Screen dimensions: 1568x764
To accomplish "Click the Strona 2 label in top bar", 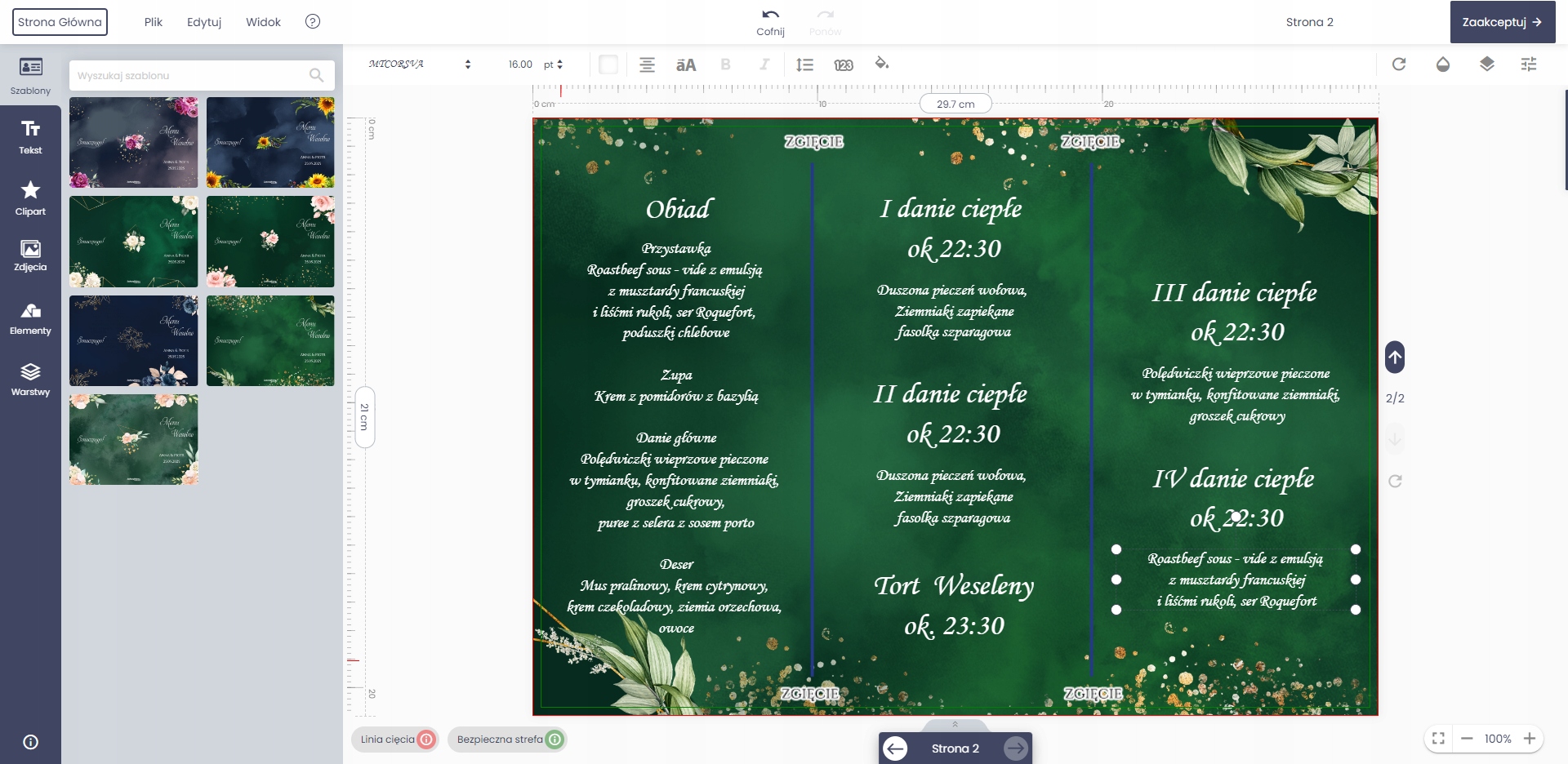I will [1309, 22].
